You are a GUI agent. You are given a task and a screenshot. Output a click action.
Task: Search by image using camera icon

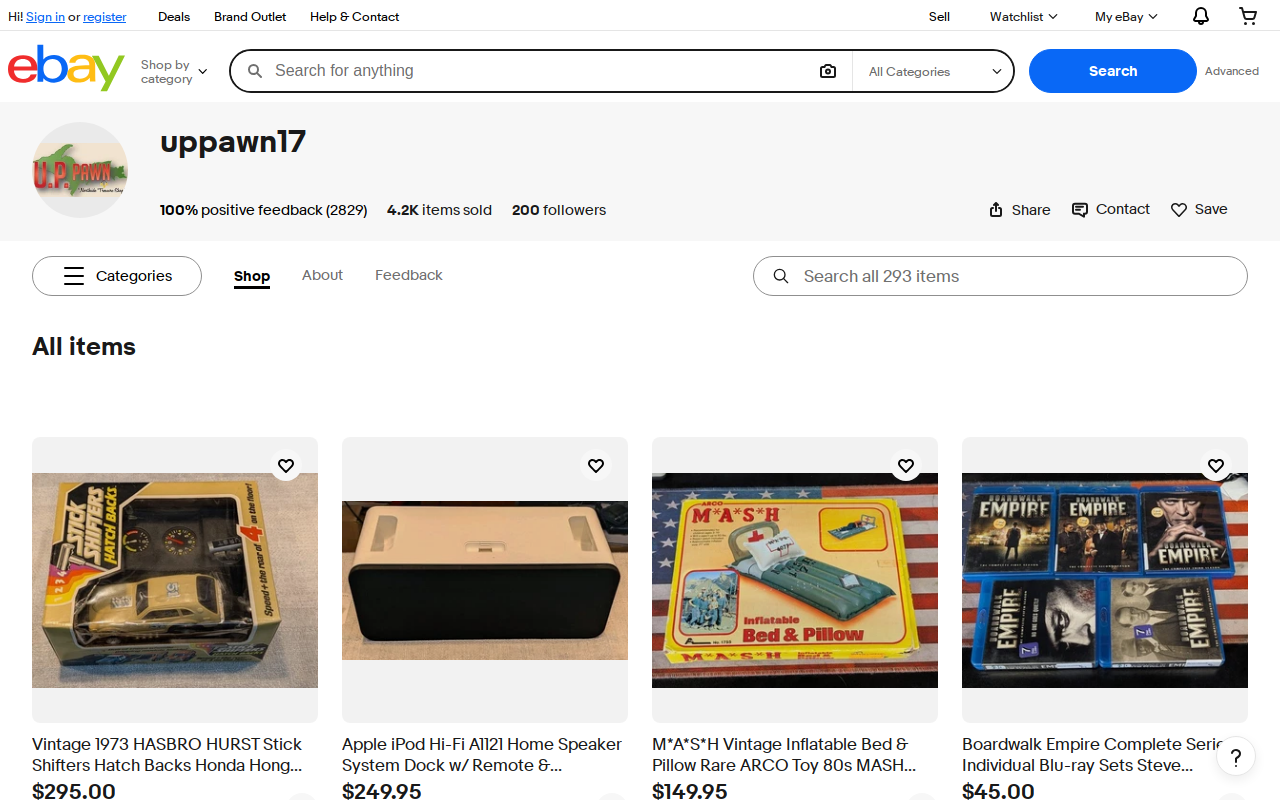point(827,71)
